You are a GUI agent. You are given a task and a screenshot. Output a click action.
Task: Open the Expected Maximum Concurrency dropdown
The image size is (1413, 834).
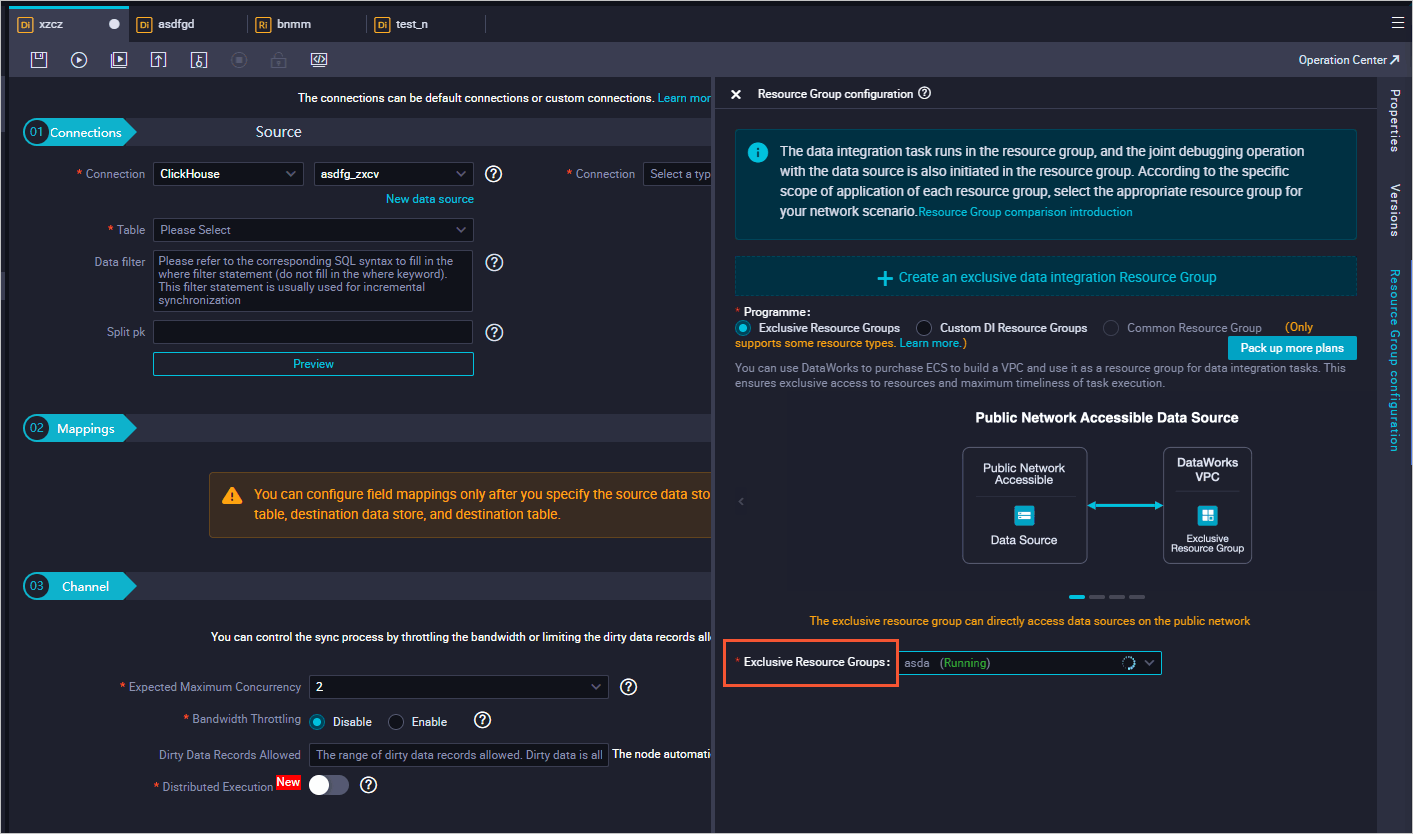click(458, 687)
